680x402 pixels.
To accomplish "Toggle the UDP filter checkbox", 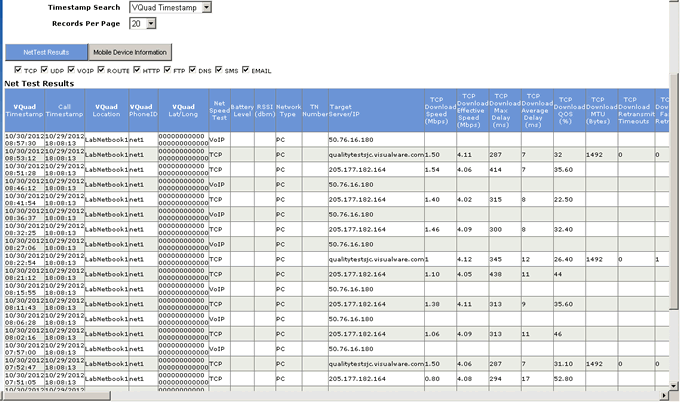I will tap(46, 71).
